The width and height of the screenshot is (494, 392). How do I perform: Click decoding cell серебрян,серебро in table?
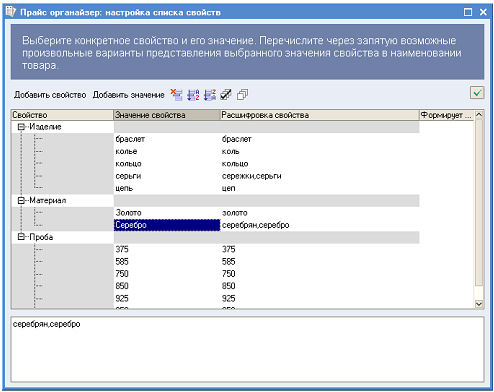pyautogui.click(x=319, y=225)
